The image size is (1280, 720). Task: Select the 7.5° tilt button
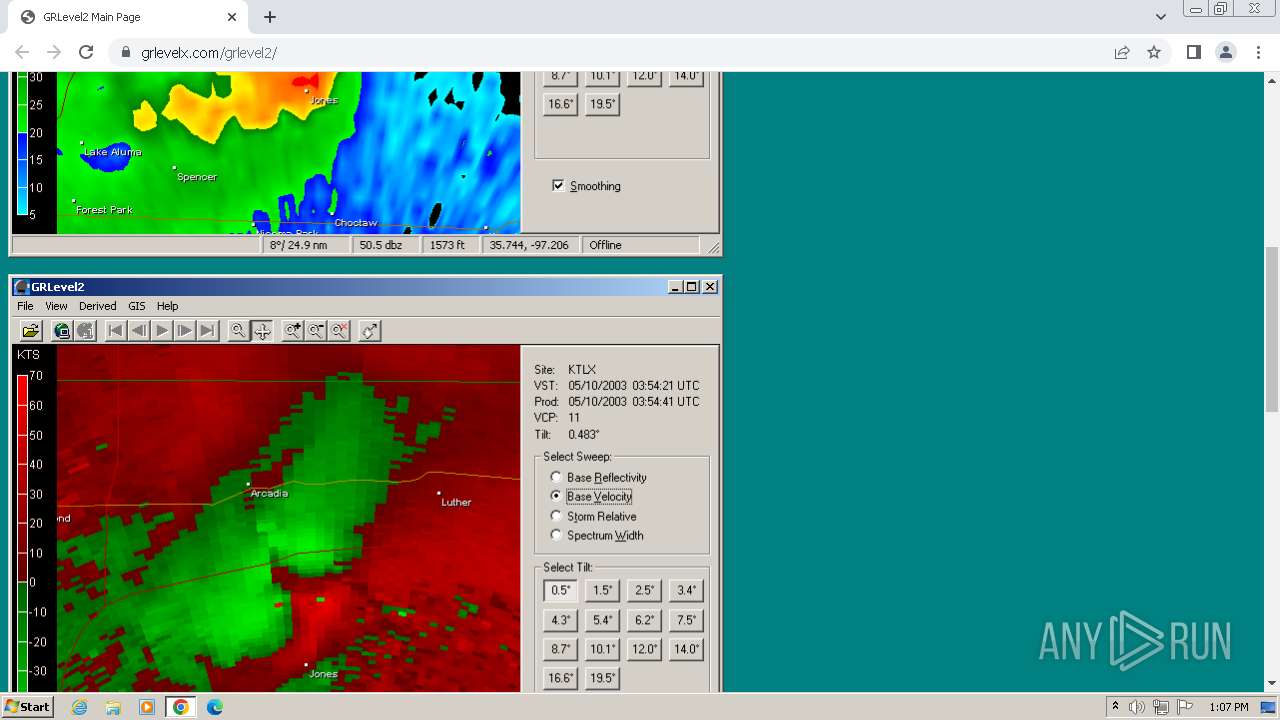[686, 620]
